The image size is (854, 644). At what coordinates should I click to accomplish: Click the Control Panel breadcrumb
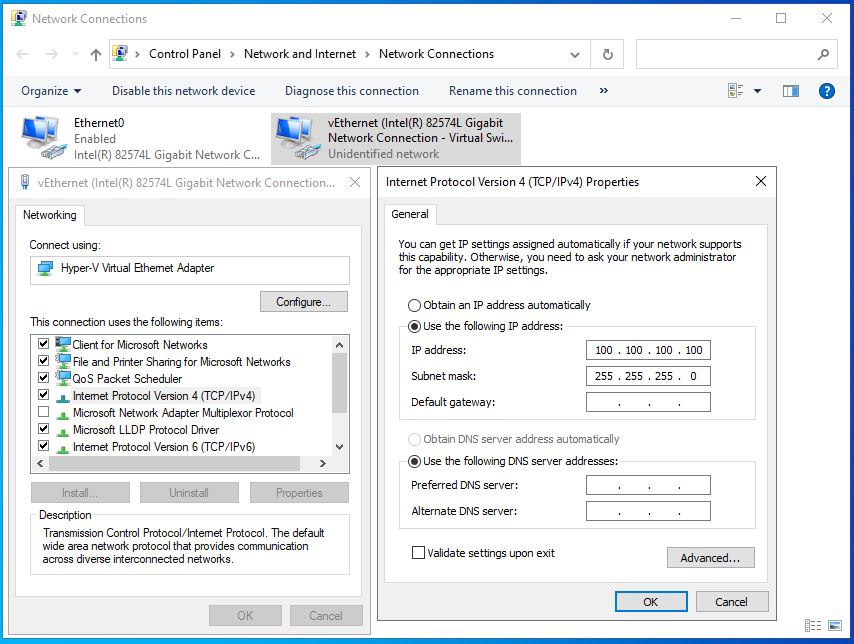coord(185,54)
